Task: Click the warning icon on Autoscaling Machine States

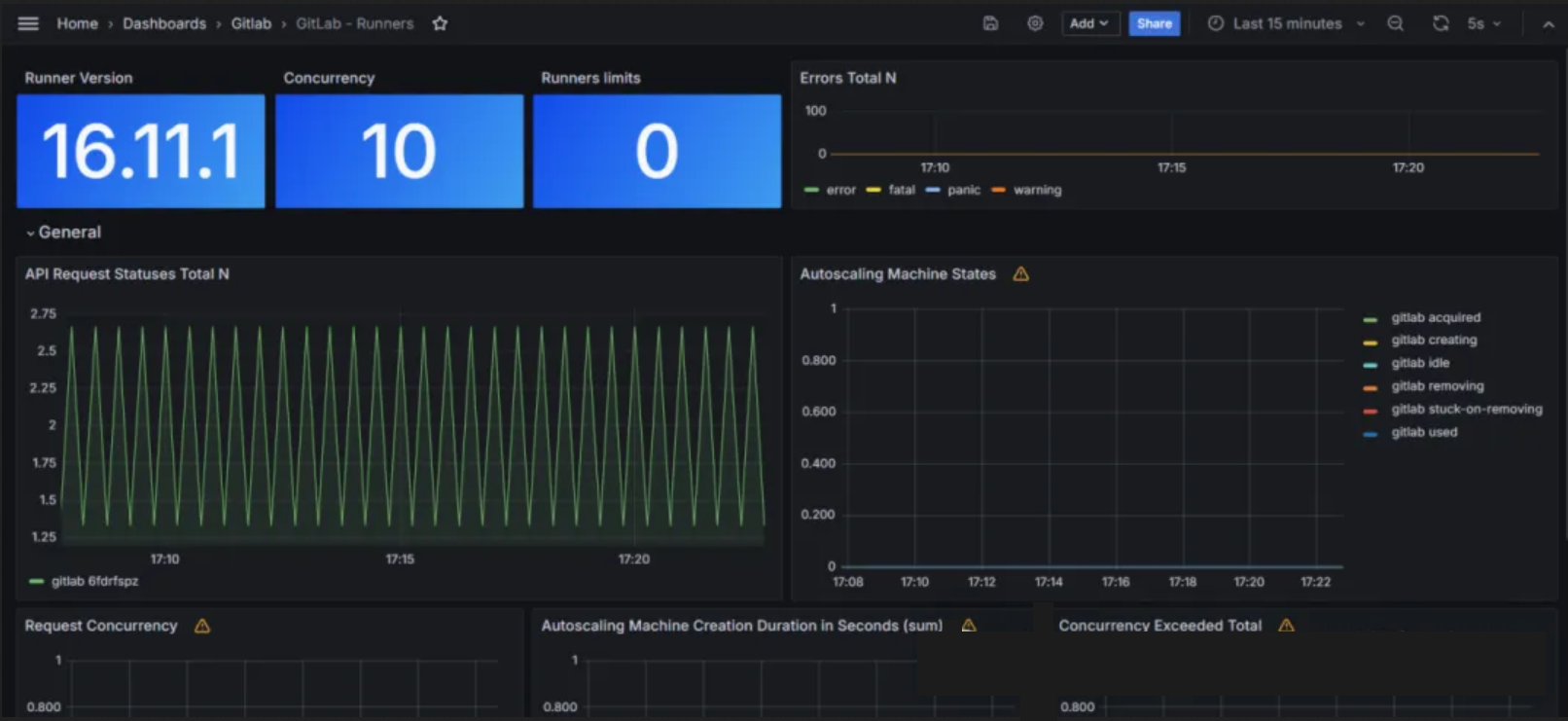Action: (1020, 274)
